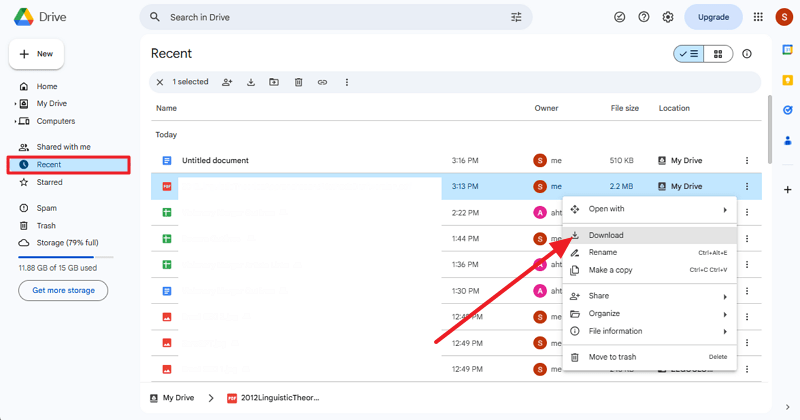Click the download icon in selection toolbar
This screenshot has width=800, height=420.
click(251, 82)
